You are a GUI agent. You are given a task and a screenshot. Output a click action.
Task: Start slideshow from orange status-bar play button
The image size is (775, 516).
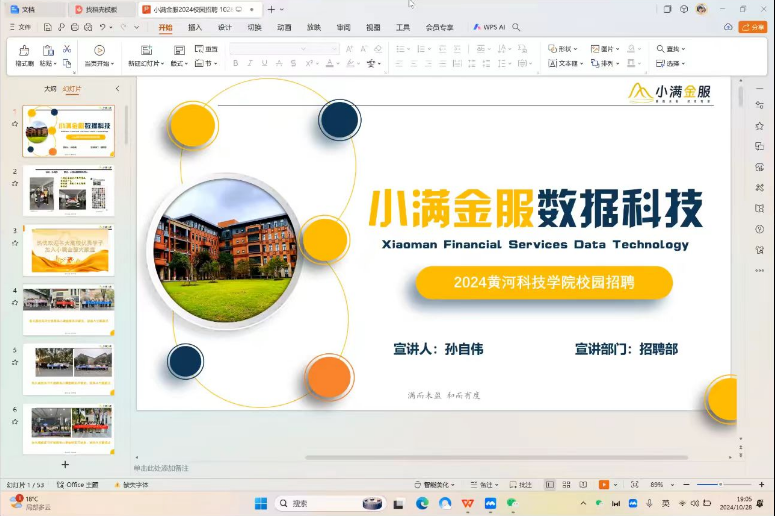603,485
